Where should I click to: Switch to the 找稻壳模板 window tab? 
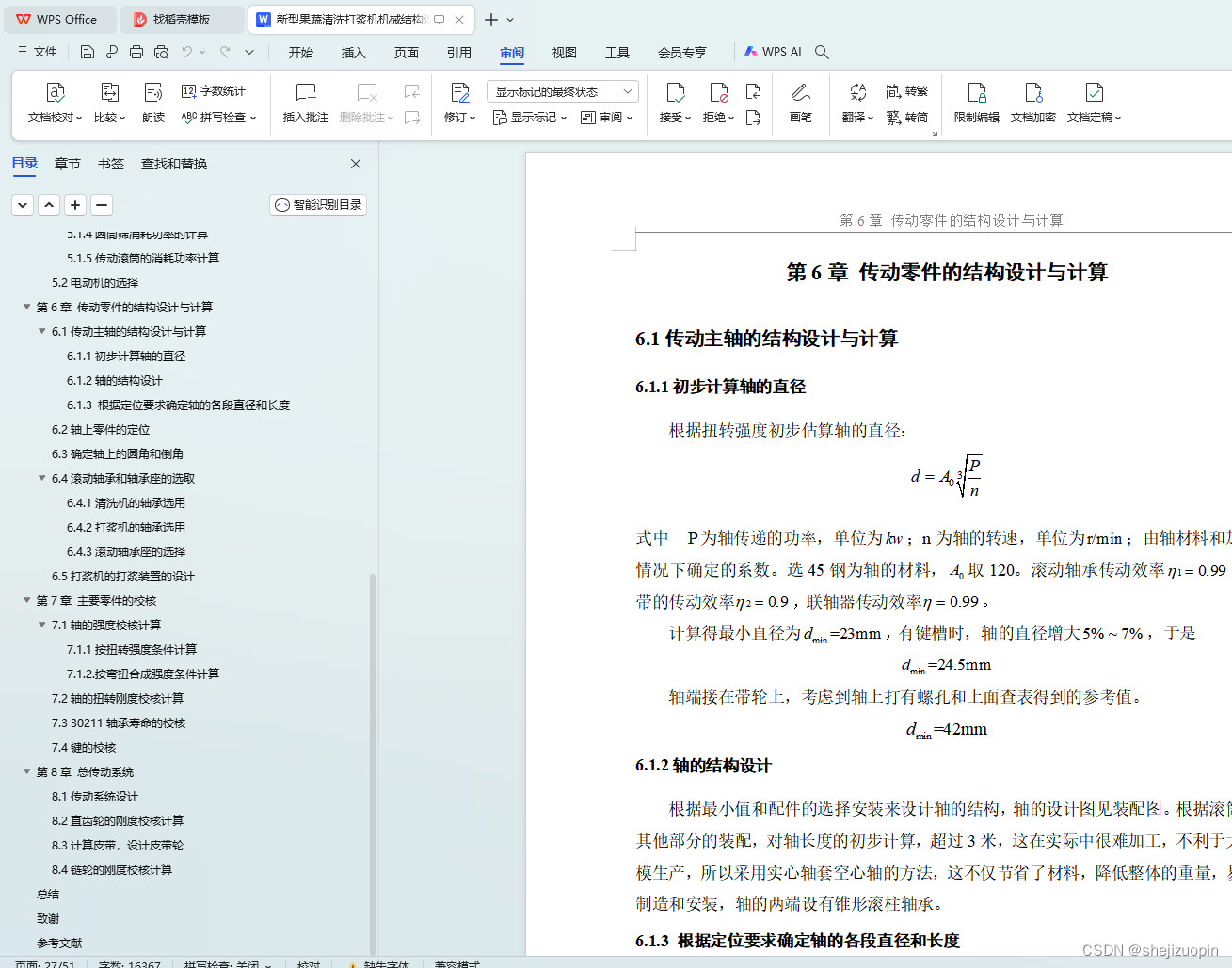(x=182, y=19)
